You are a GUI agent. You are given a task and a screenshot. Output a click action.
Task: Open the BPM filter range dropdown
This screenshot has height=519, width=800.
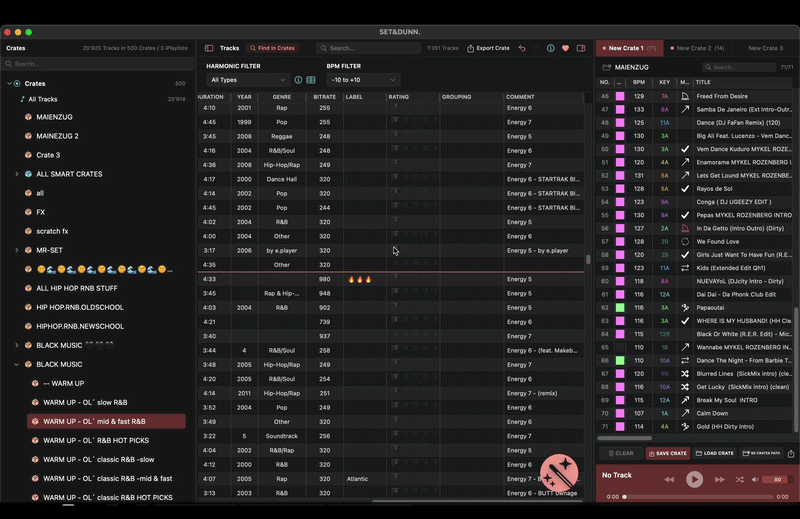pyautogui.click(x=363, y=80)
